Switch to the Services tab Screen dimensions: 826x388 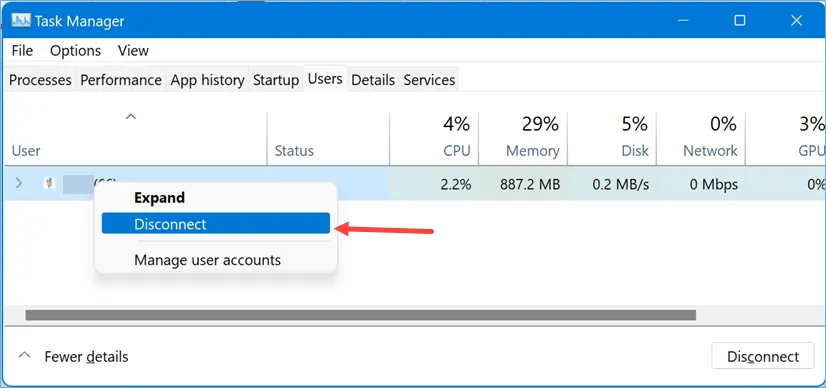click(x=429, y=80)
